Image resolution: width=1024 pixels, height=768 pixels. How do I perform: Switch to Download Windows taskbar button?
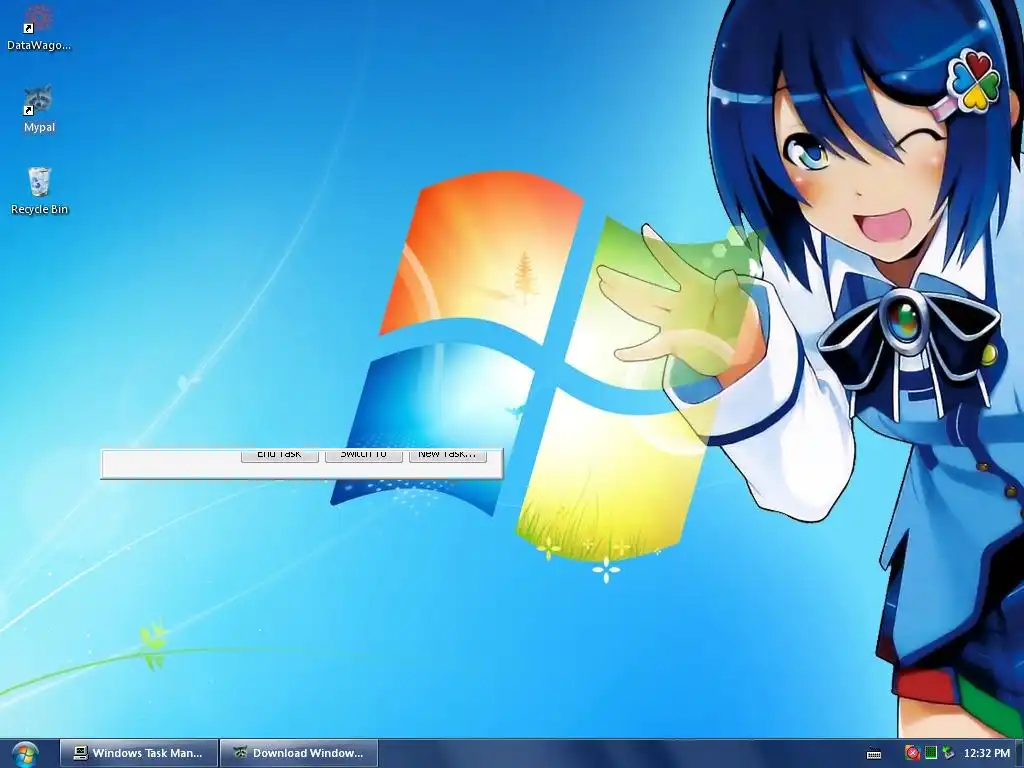(299, 753)
